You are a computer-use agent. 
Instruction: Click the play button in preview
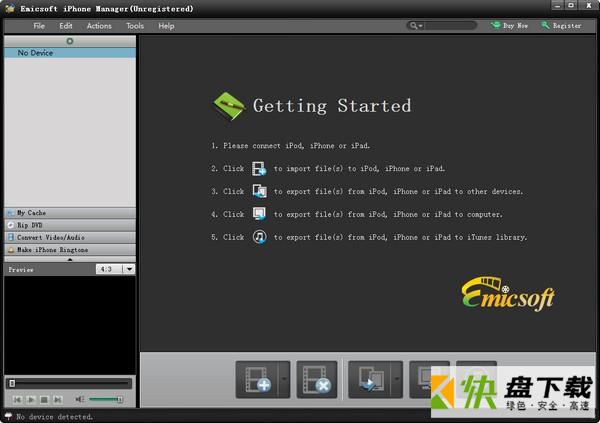[31, 400]
